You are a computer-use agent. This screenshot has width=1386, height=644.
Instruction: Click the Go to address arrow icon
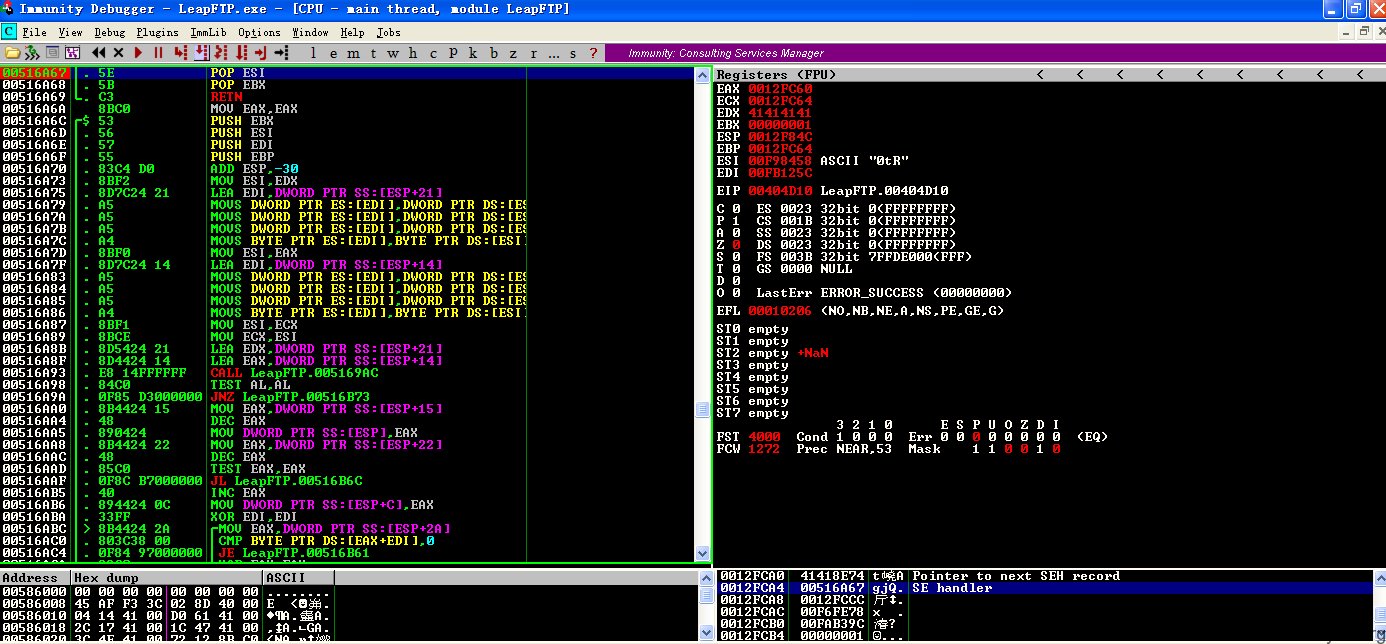click(281, 52)
